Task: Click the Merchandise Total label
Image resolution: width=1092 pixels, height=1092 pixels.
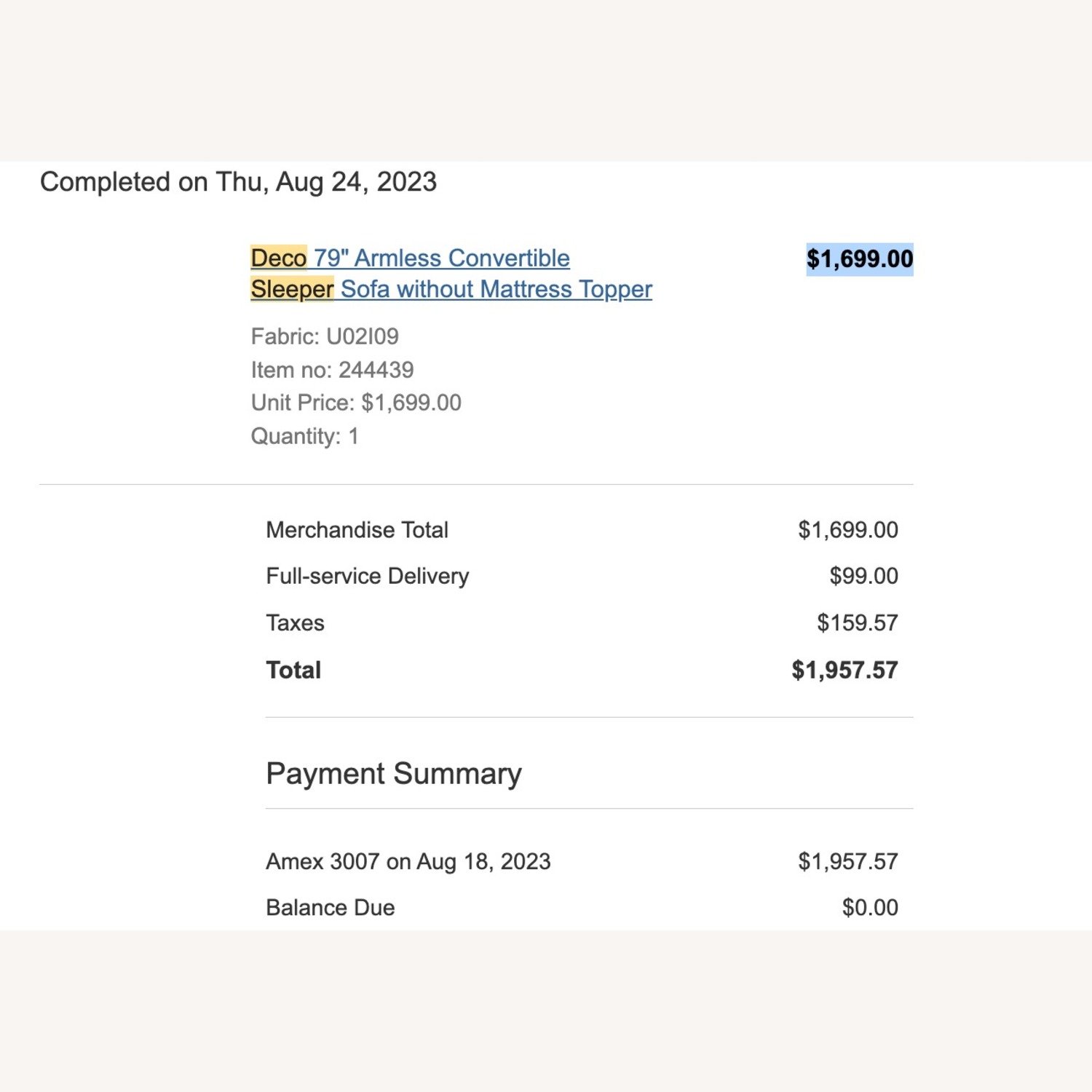Action: tap(357, 530)
